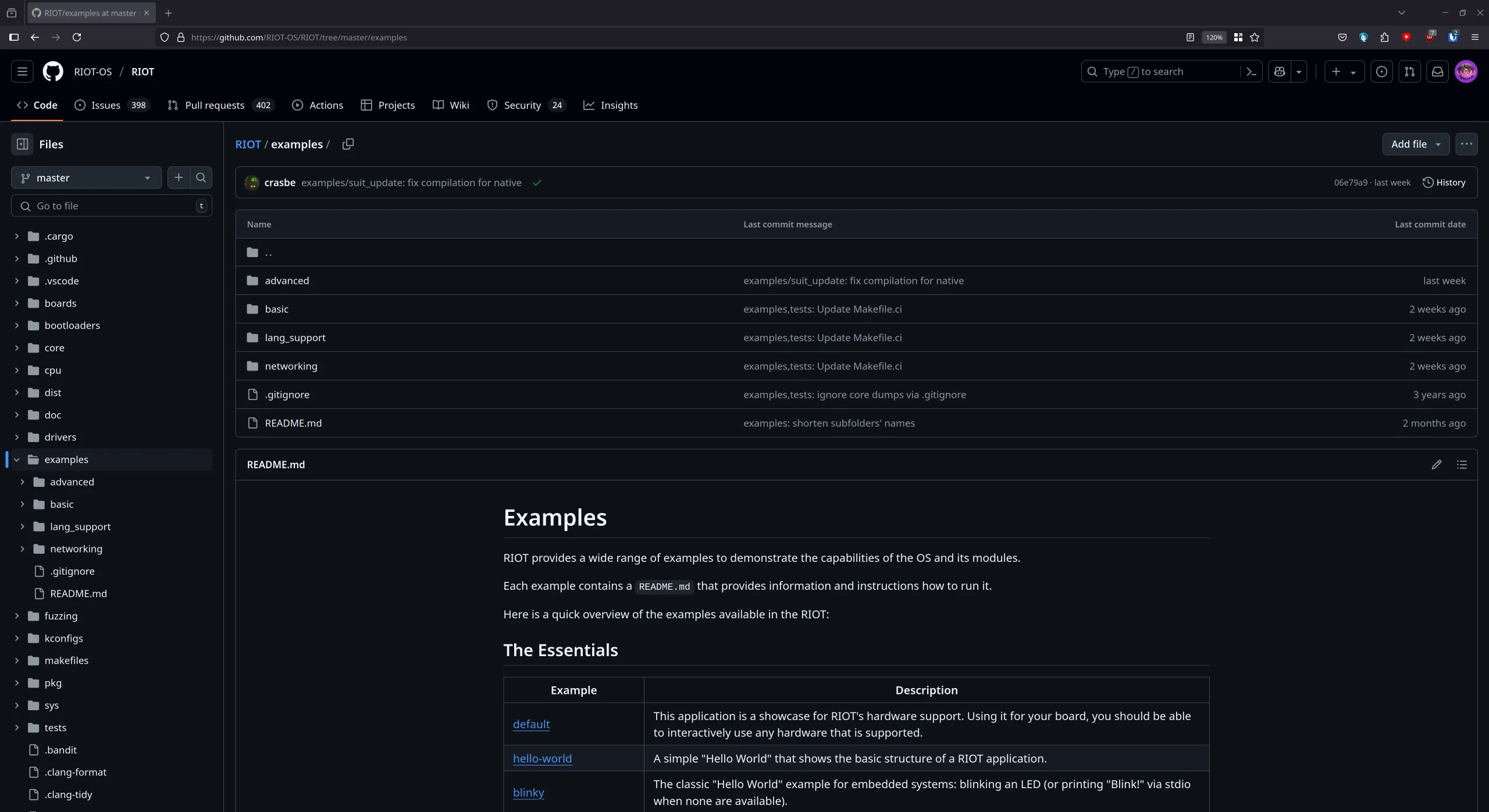Open the notifications inbox icon
The image size is (1489, 812).
click(1437, 71)
